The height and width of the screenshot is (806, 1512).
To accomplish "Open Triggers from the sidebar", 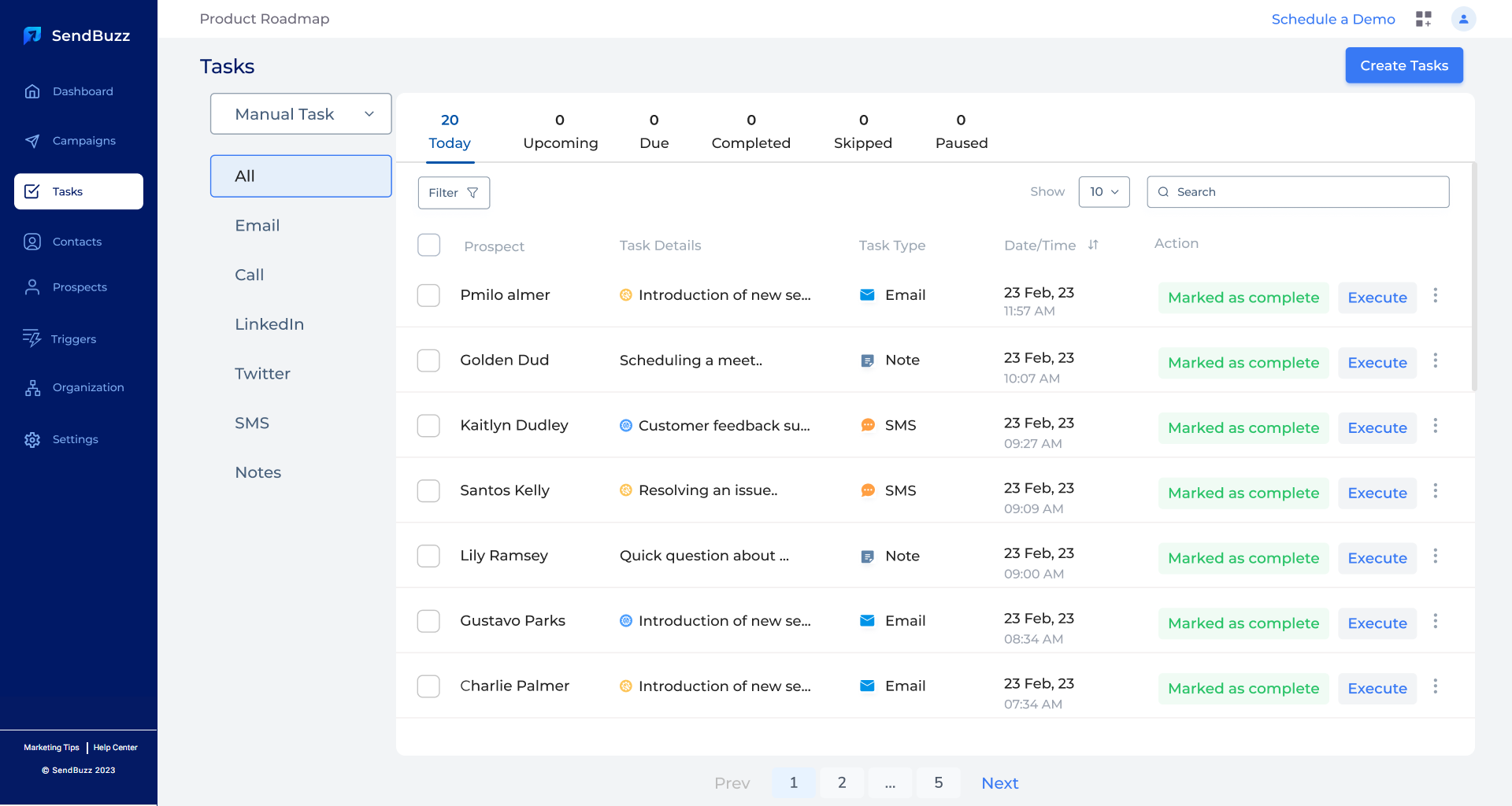I will pos(73,339).
